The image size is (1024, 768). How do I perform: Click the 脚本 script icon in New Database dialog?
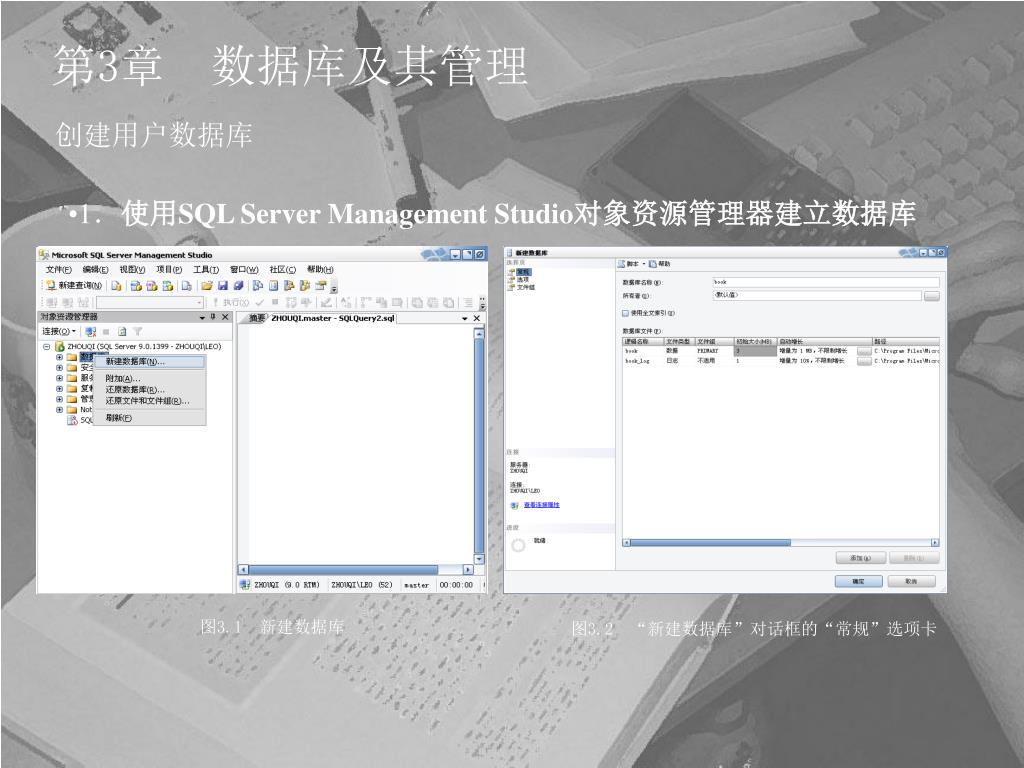tap(621, 264)
